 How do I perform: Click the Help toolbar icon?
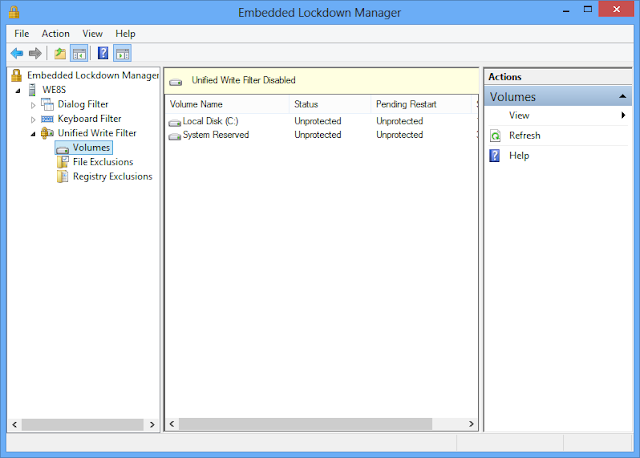click(103, 53)
